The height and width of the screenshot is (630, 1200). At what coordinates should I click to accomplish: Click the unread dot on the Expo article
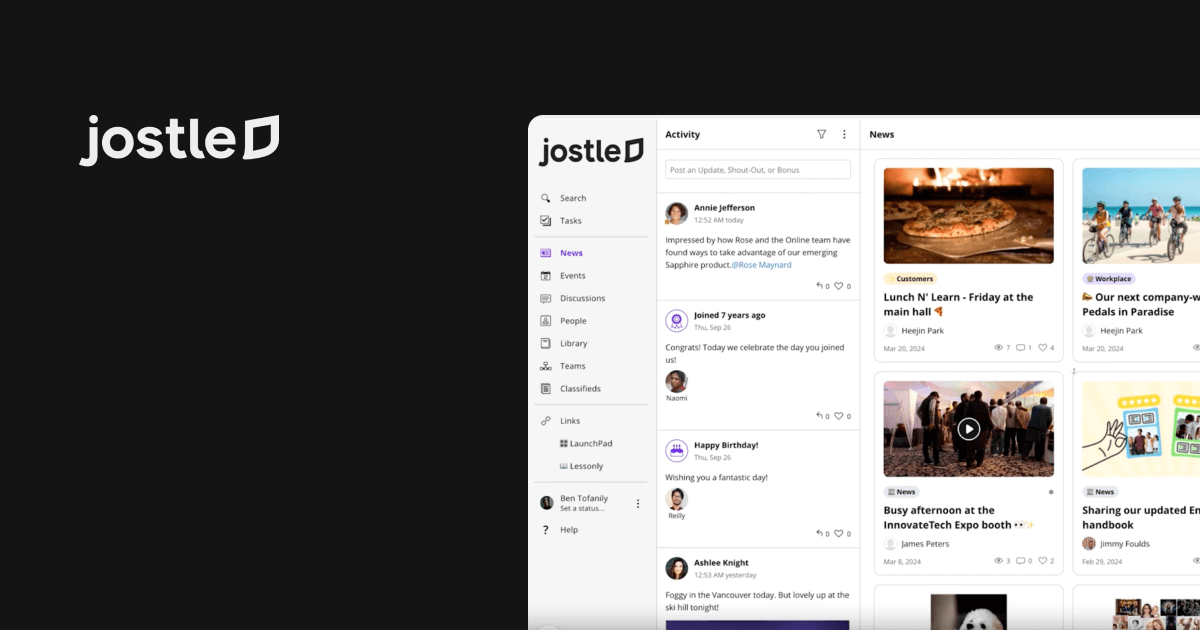click(x=1051, y=492)
